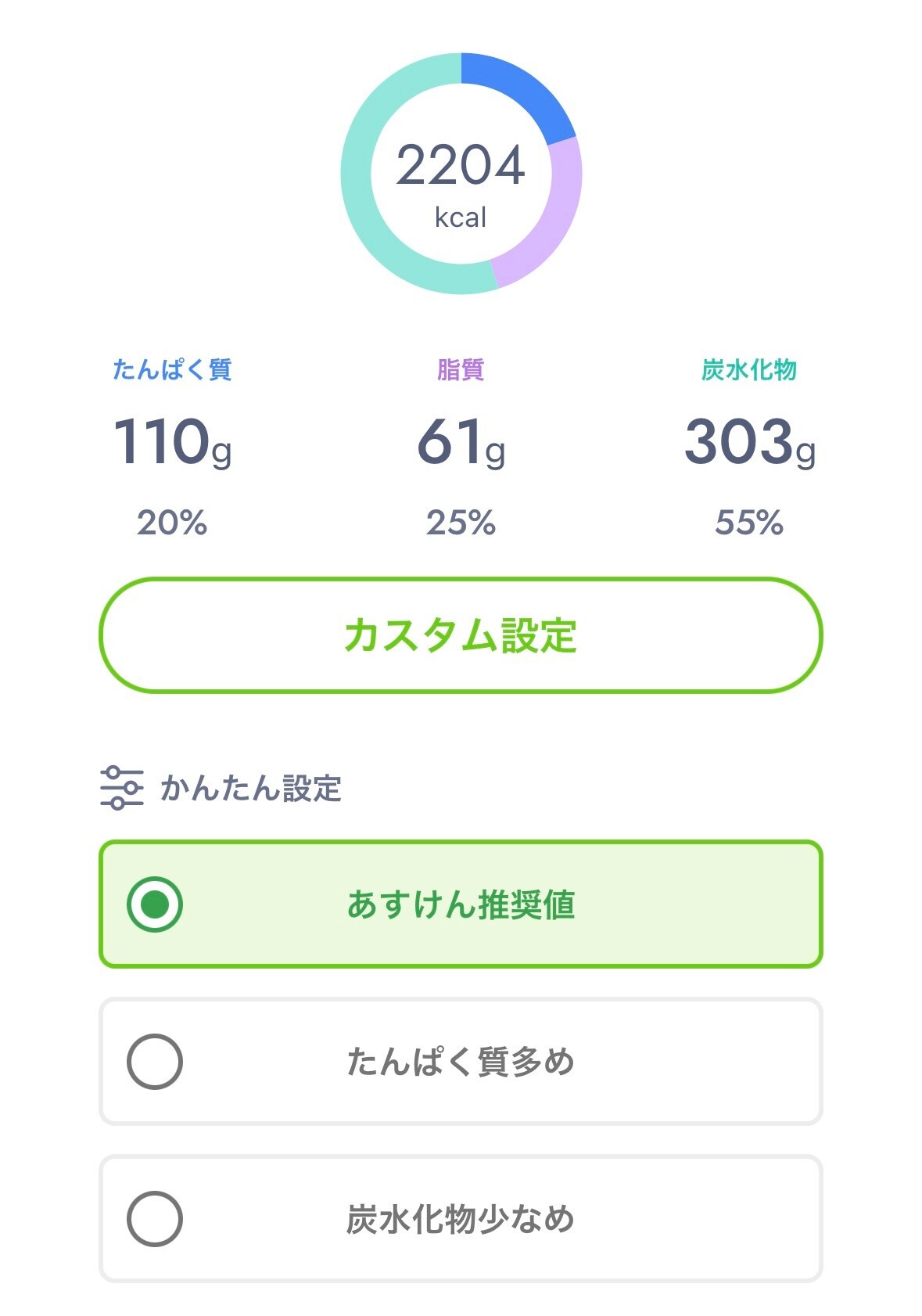Select the あすけん推奨値 radio button
The image size is (922, 1316).
[155, 904]
